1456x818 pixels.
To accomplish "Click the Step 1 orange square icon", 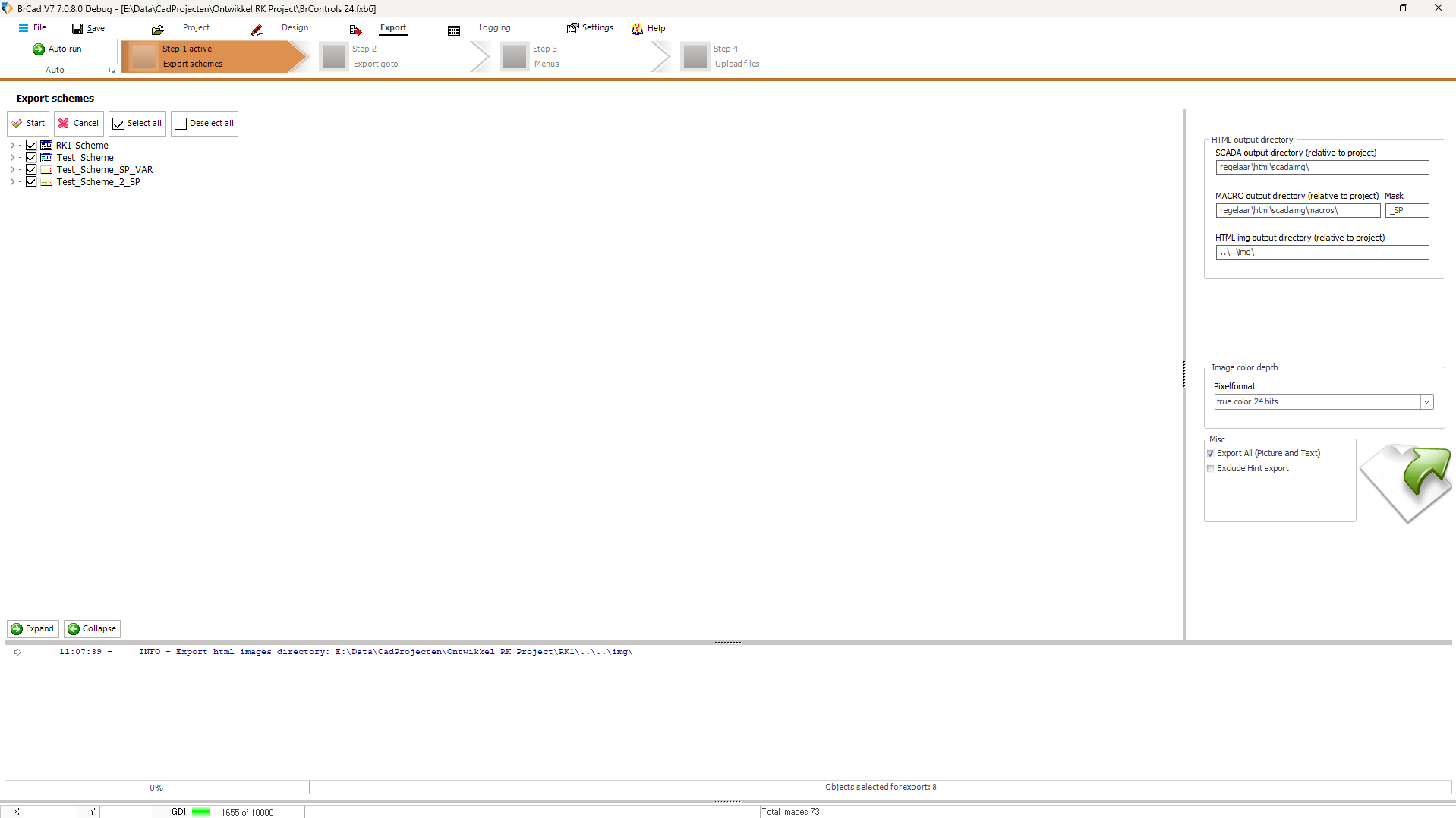I will tap(143, 57).
